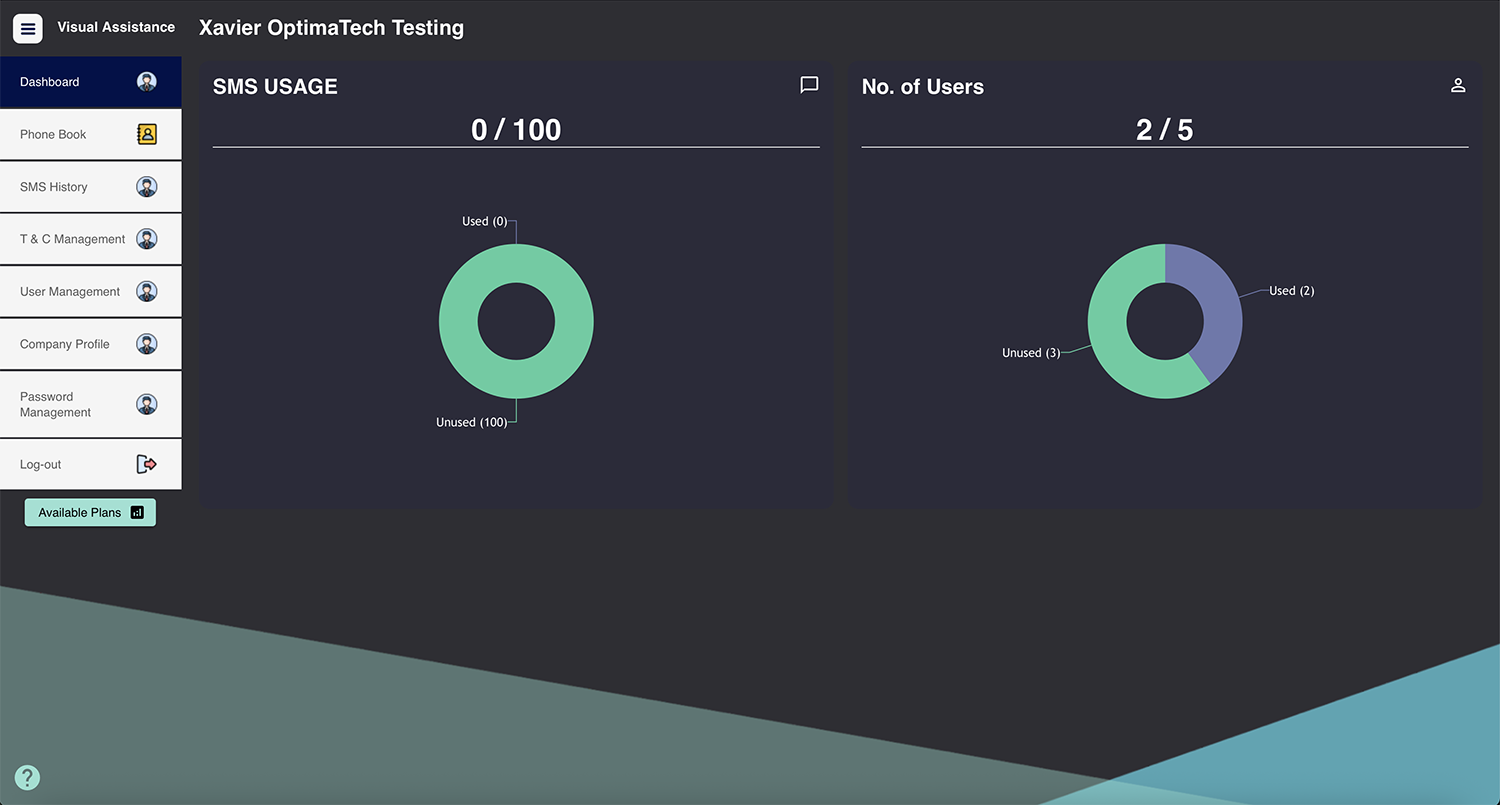Click the T & C Management avatar icon
The image size is (1500, 805).
(x=147, y=239)
